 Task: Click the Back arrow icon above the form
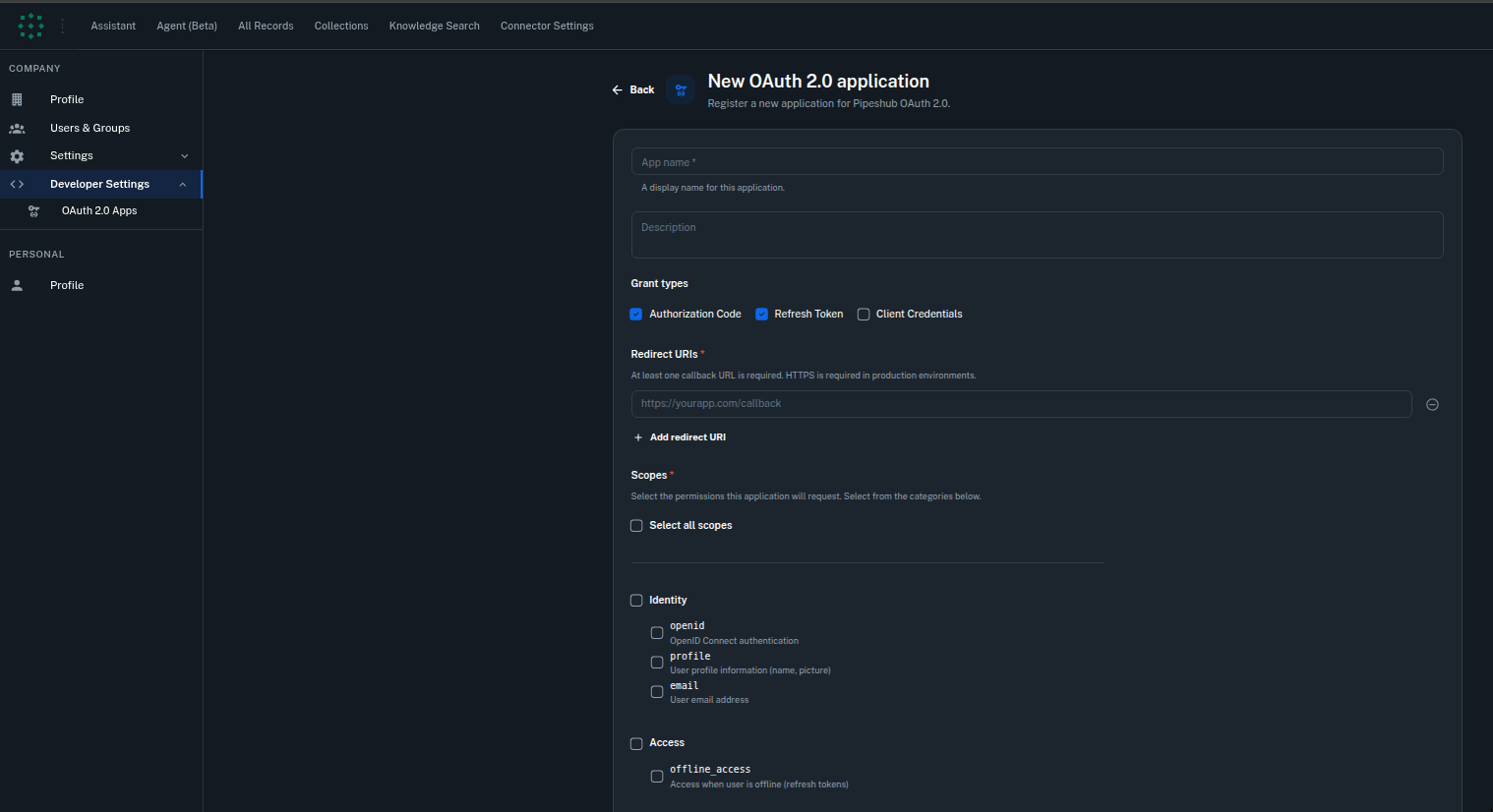[618, 89]
